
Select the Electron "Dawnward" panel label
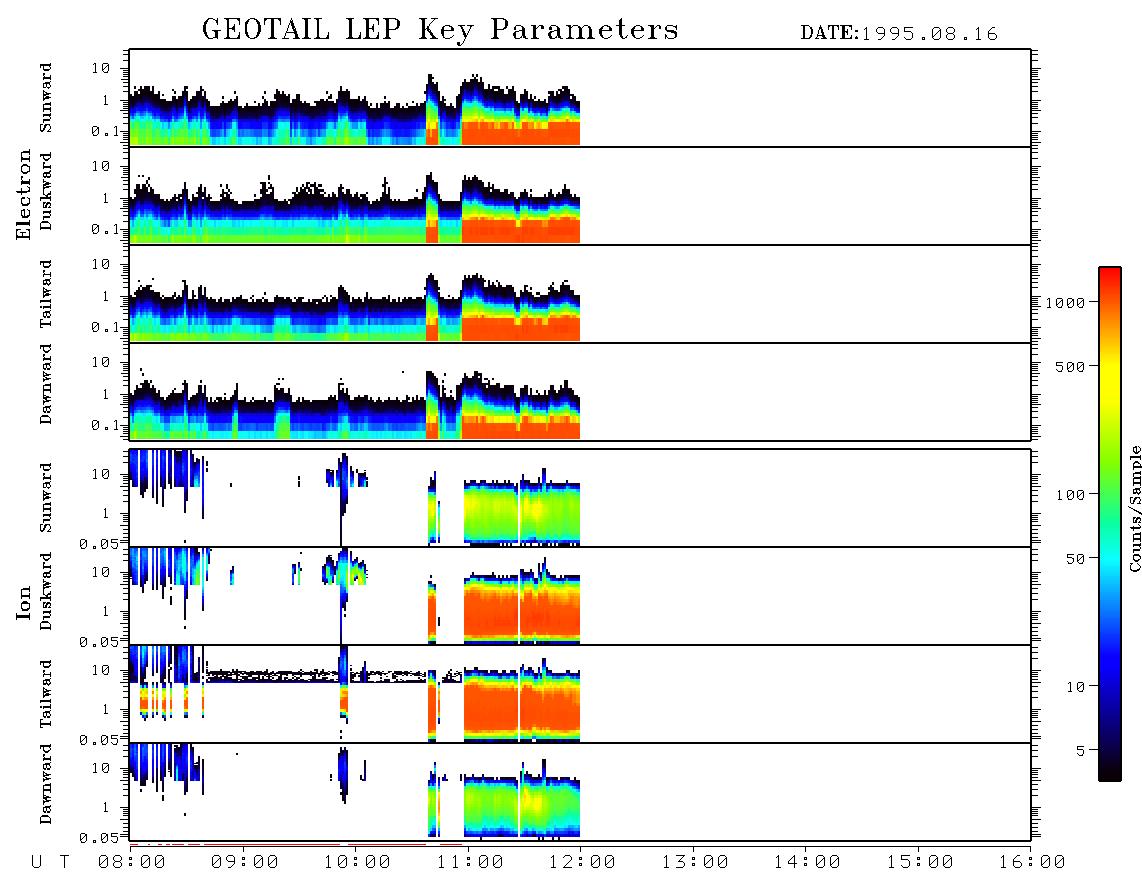click(46, 384)
